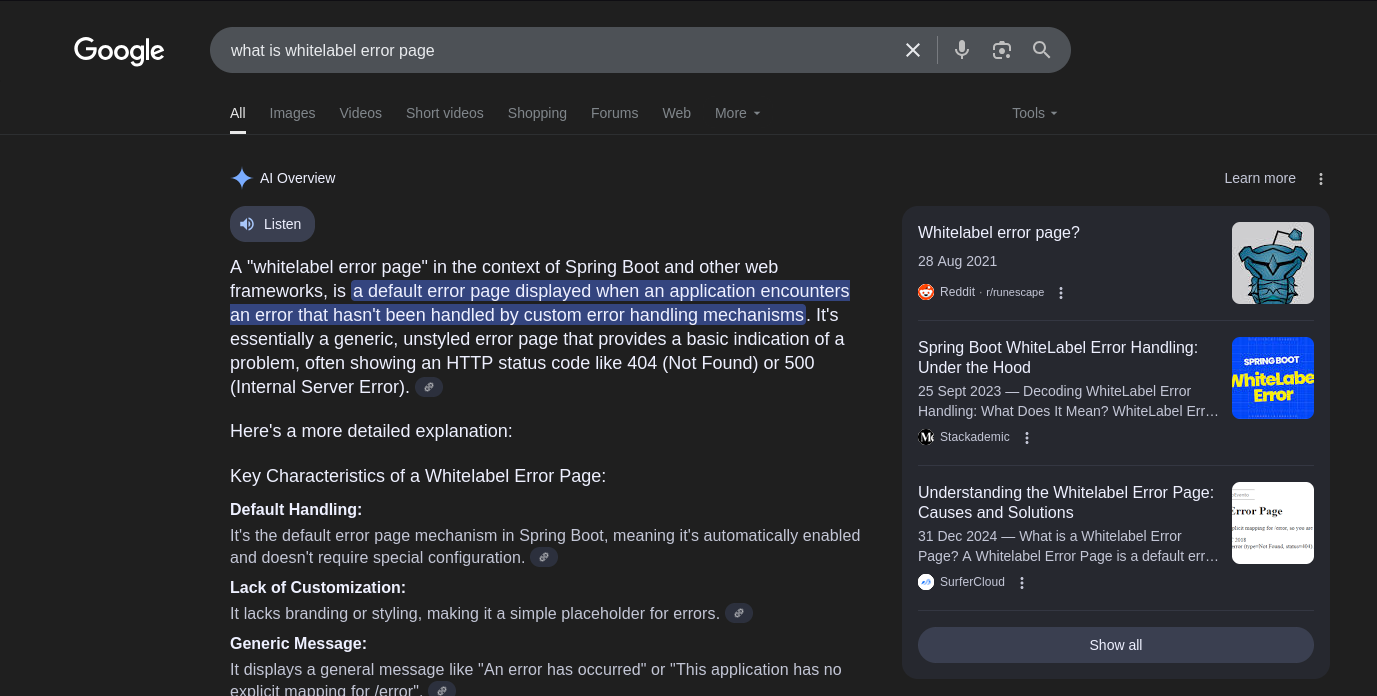Select the All results tab

pyautogui.click(x=238, y=113)
